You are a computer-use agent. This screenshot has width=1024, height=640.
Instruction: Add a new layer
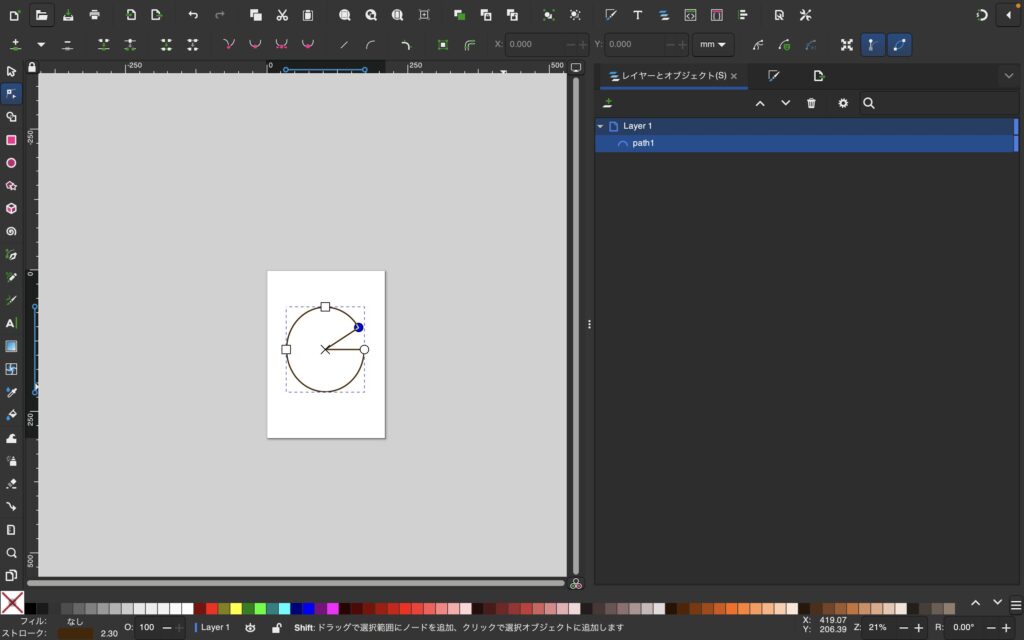[608, 103]
